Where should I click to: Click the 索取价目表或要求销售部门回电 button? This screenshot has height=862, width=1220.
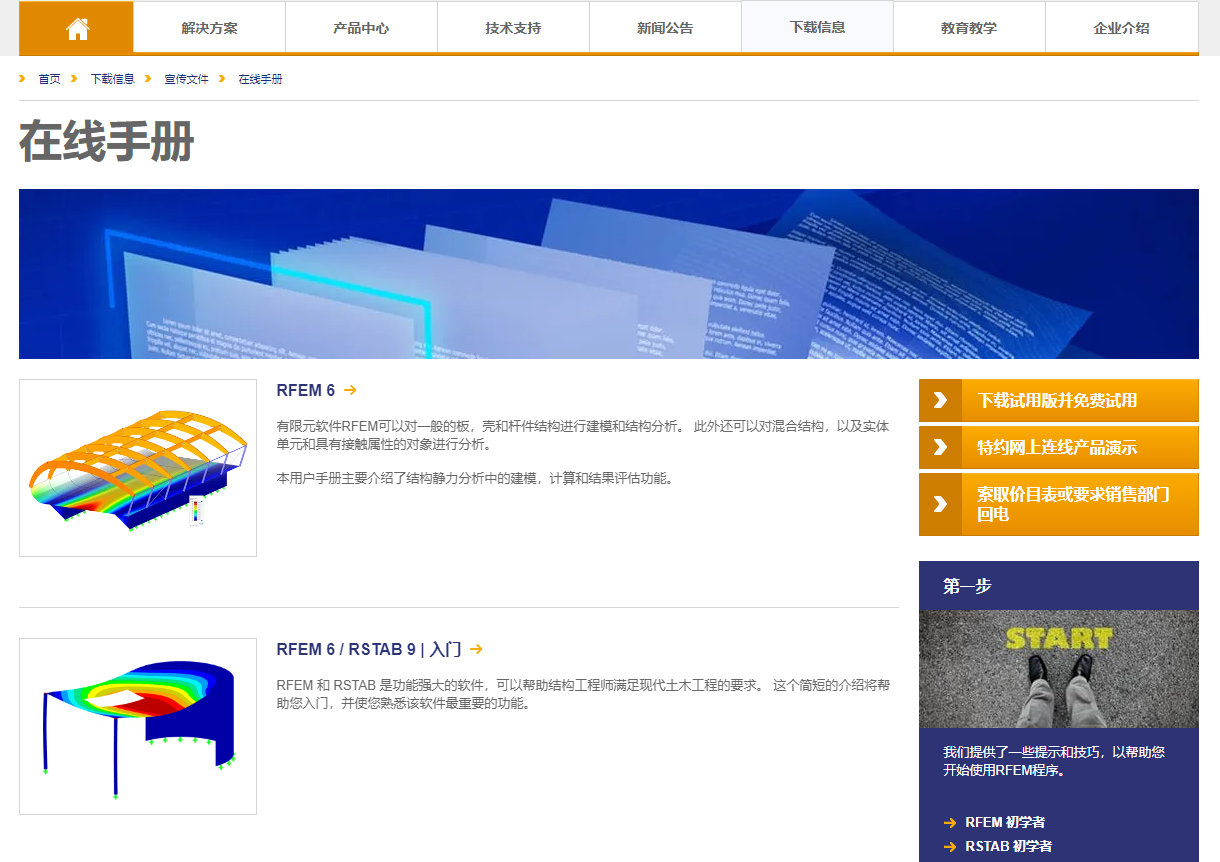(x=1058, y=504)
